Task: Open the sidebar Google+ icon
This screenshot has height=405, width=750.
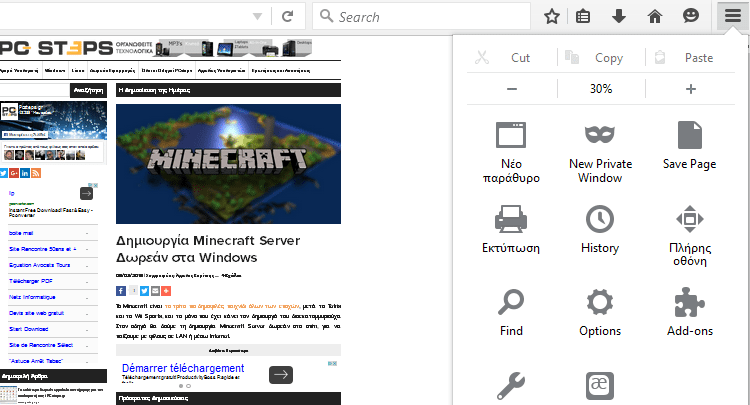Action: pos(14,173)
